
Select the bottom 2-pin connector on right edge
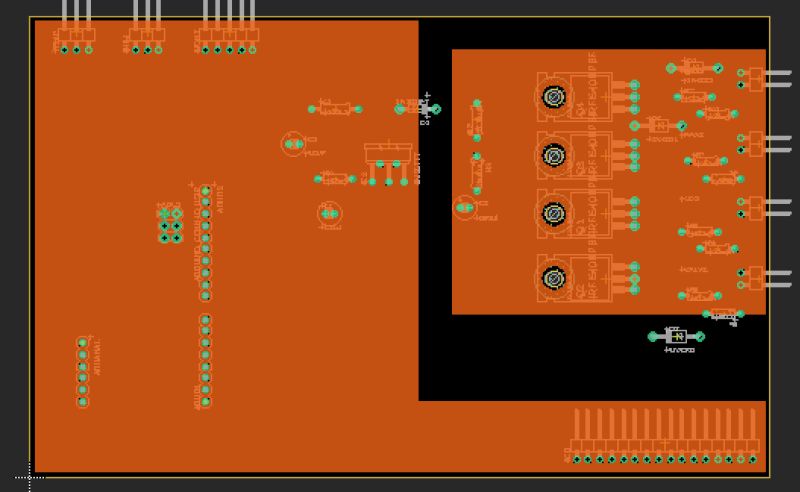[764, 279]
